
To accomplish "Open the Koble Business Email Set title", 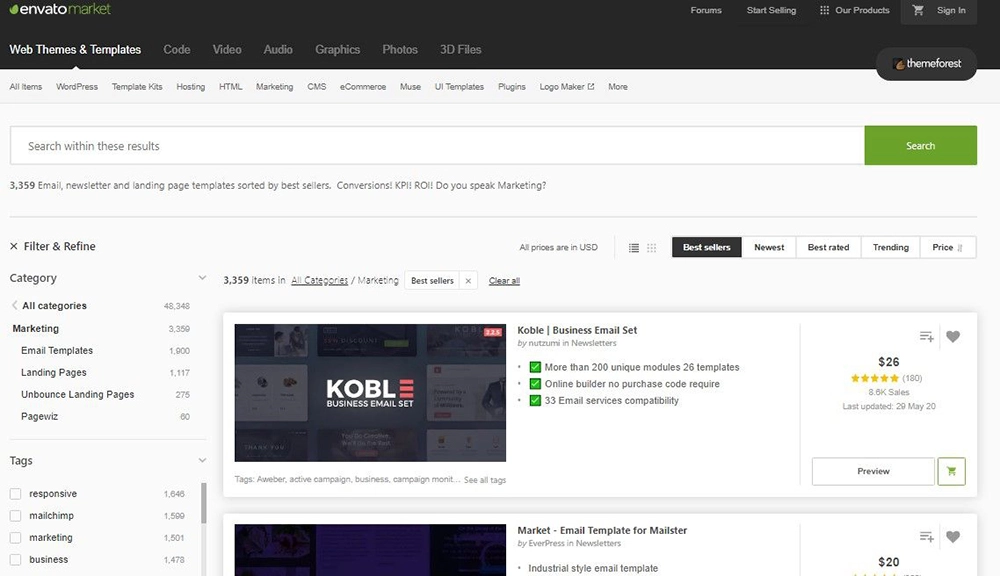I will pyautogui.click(x=577, y=330).
